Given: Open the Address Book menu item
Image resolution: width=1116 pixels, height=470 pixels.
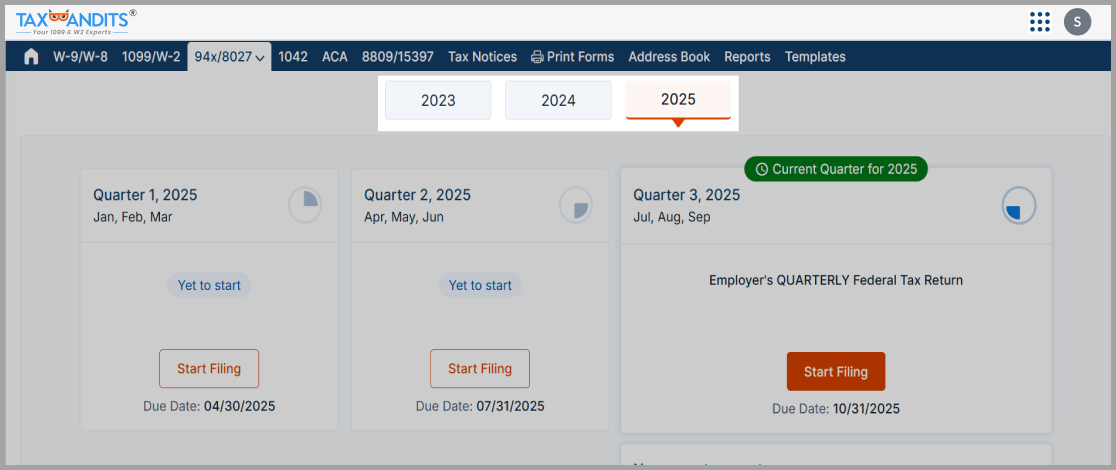Looking at the screenshot, I should pyautogui.click(x=669, y=57).
